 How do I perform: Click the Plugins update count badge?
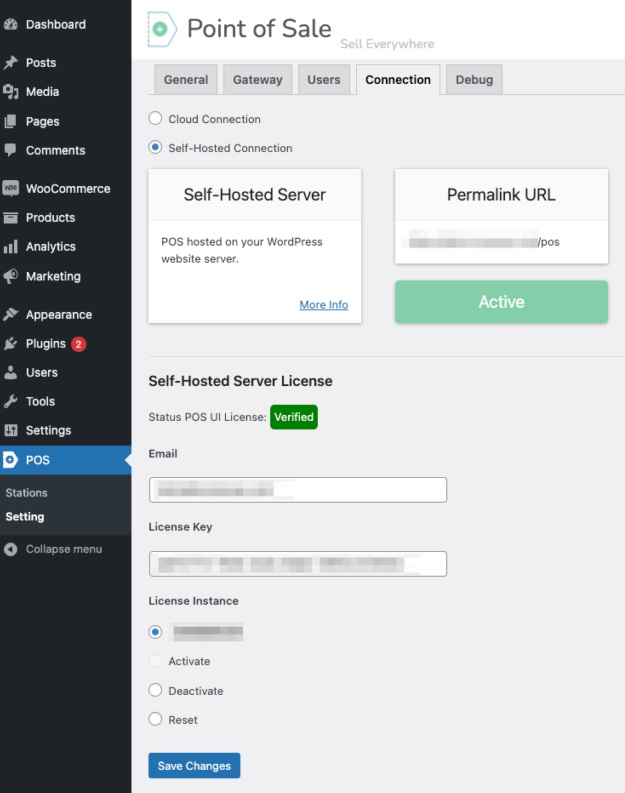click(x=78, y=344)
